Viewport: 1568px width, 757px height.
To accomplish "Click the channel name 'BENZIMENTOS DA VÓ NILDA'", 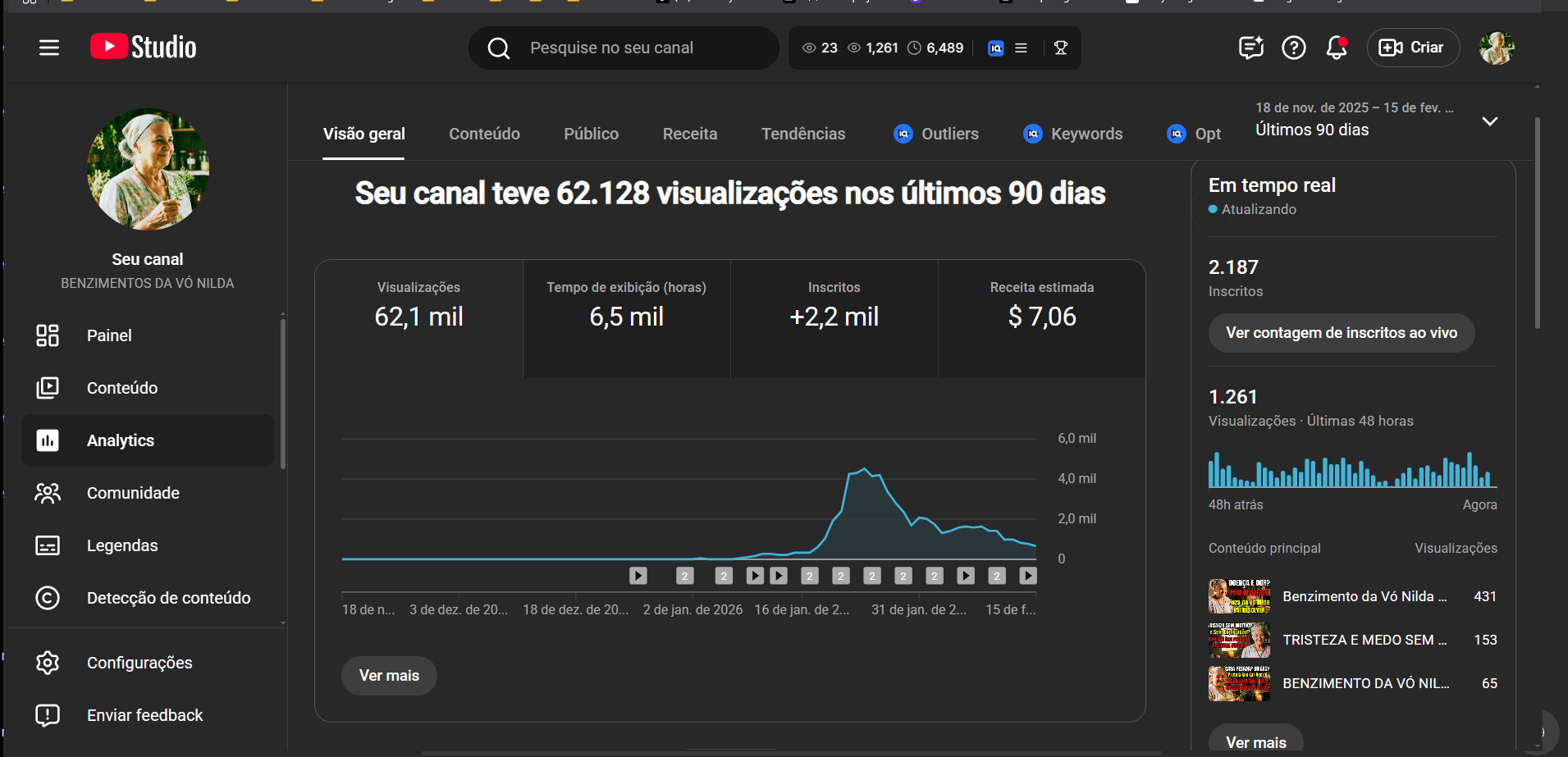I will click(148, 283).
